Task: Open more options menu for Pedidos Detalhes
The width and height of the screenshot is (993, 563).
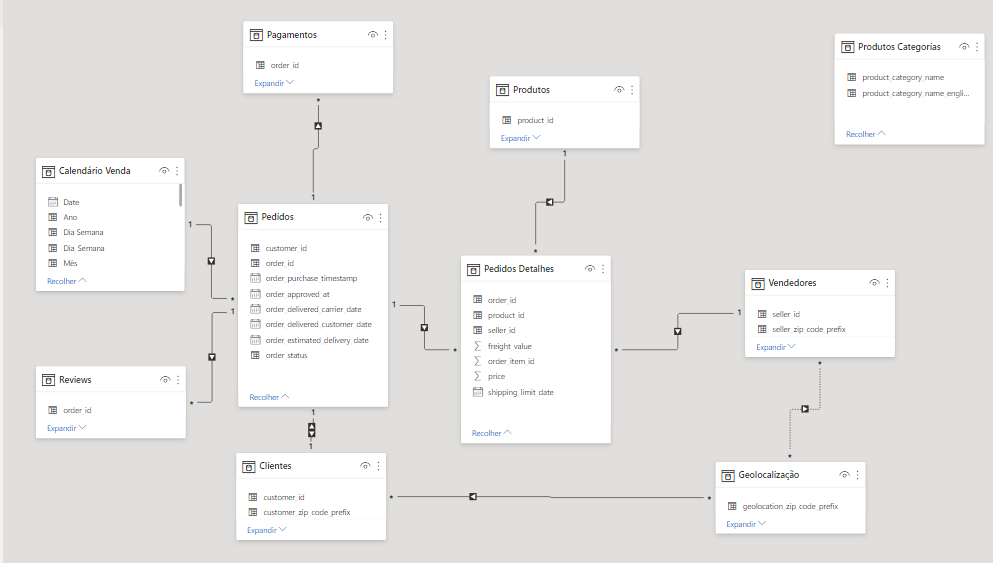Action: point(603,269)
